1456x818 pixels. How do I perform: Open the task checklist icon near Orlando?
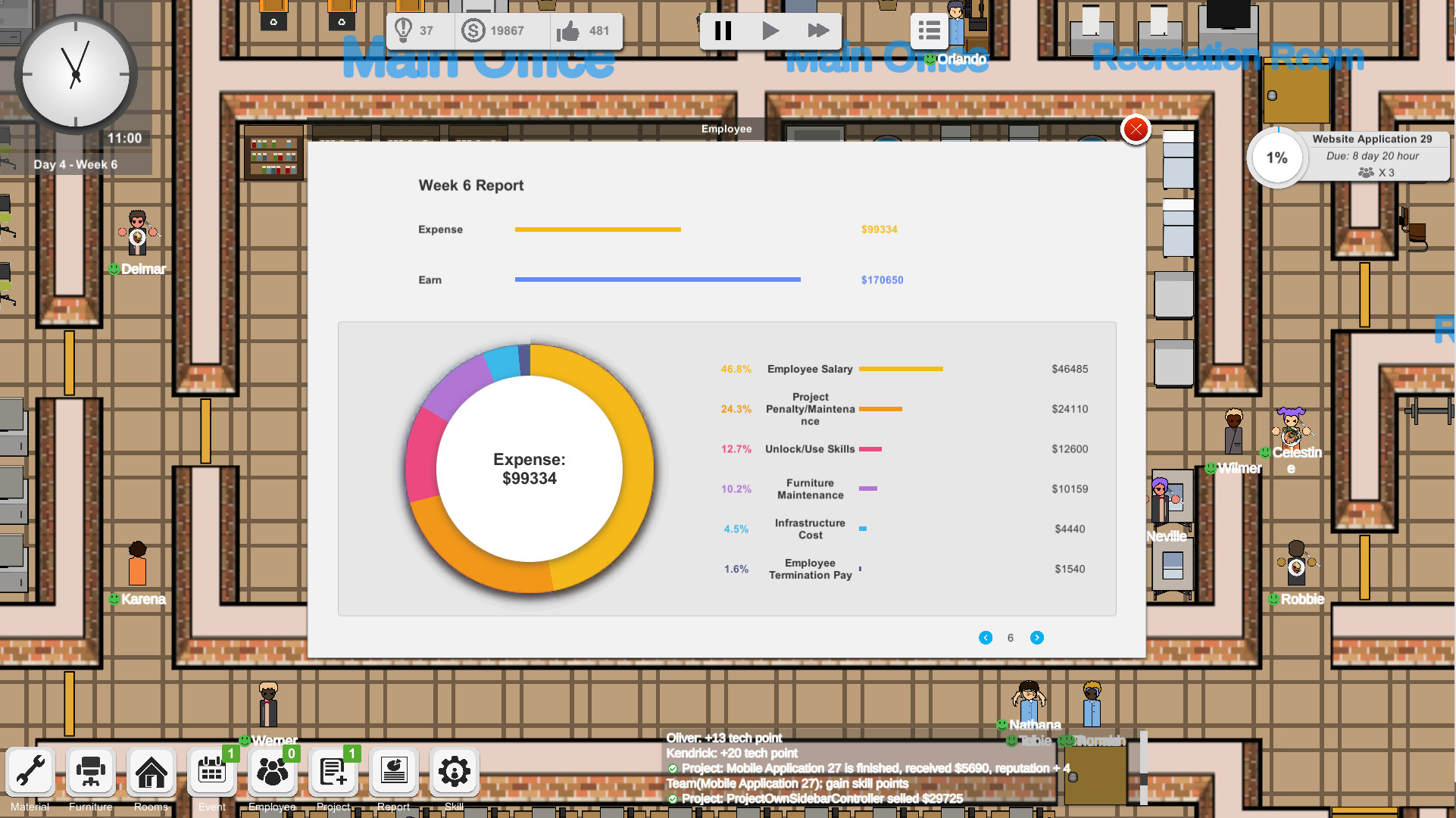click(929, 30)
